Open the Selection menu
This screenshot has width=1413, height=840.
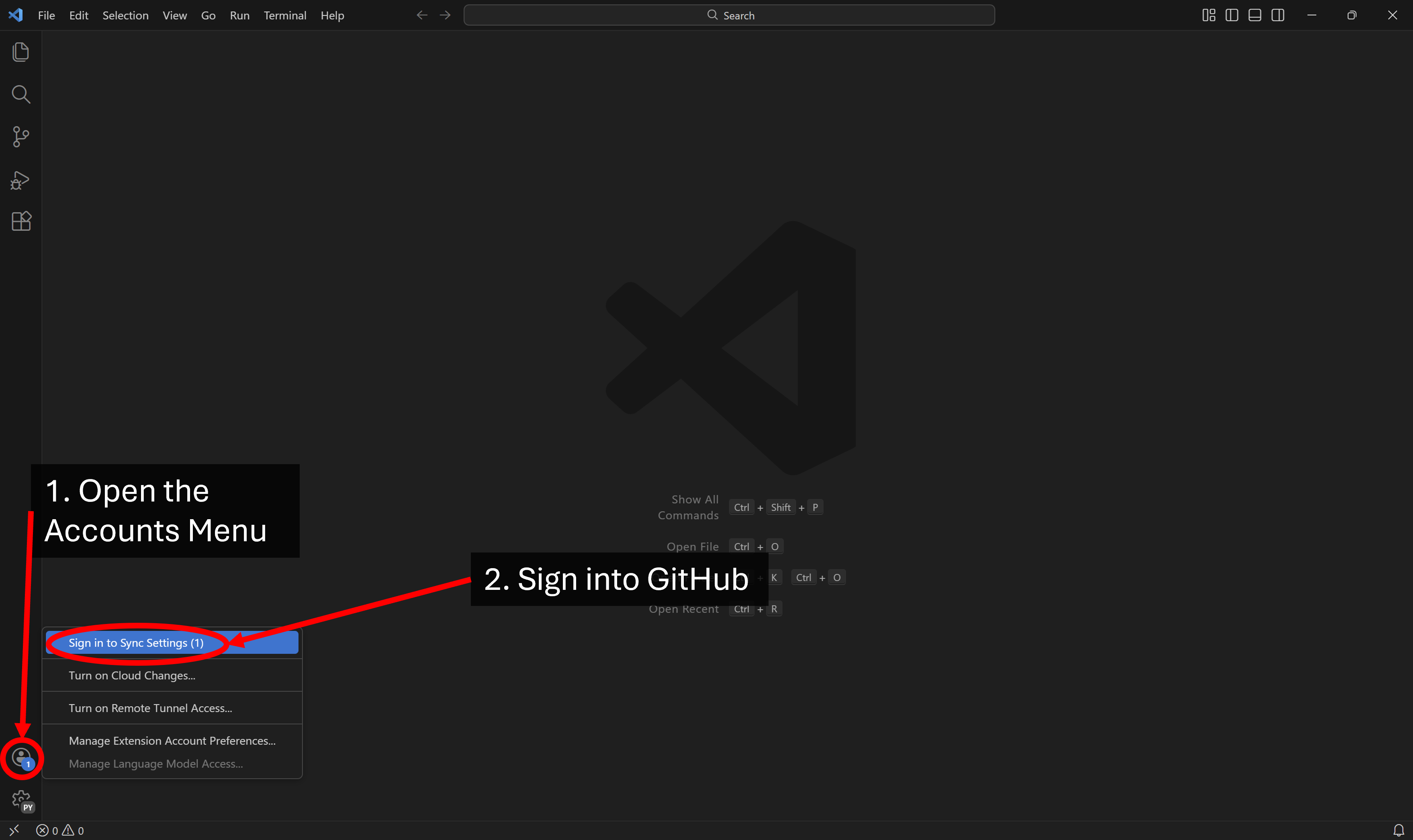coord(126,15)
